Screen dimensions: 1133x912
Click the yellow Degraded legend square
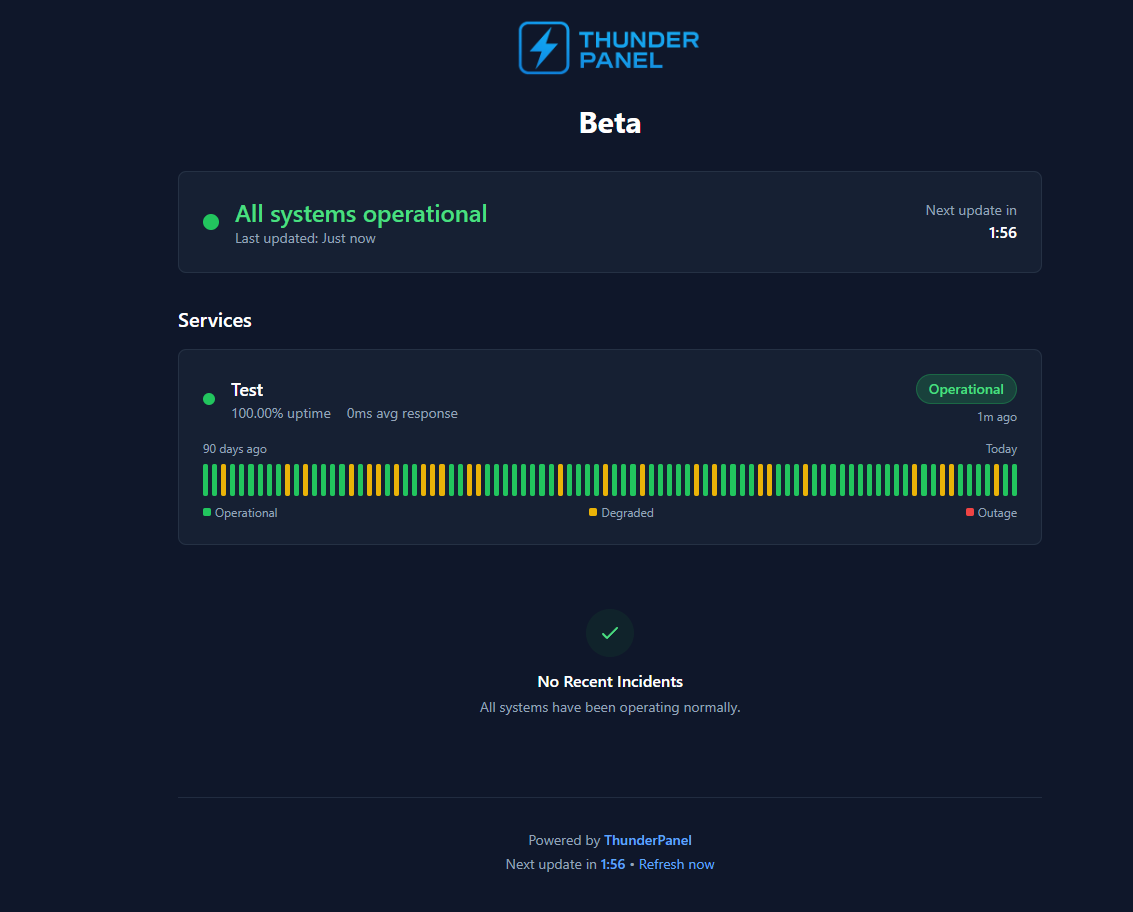pos(593,512)
